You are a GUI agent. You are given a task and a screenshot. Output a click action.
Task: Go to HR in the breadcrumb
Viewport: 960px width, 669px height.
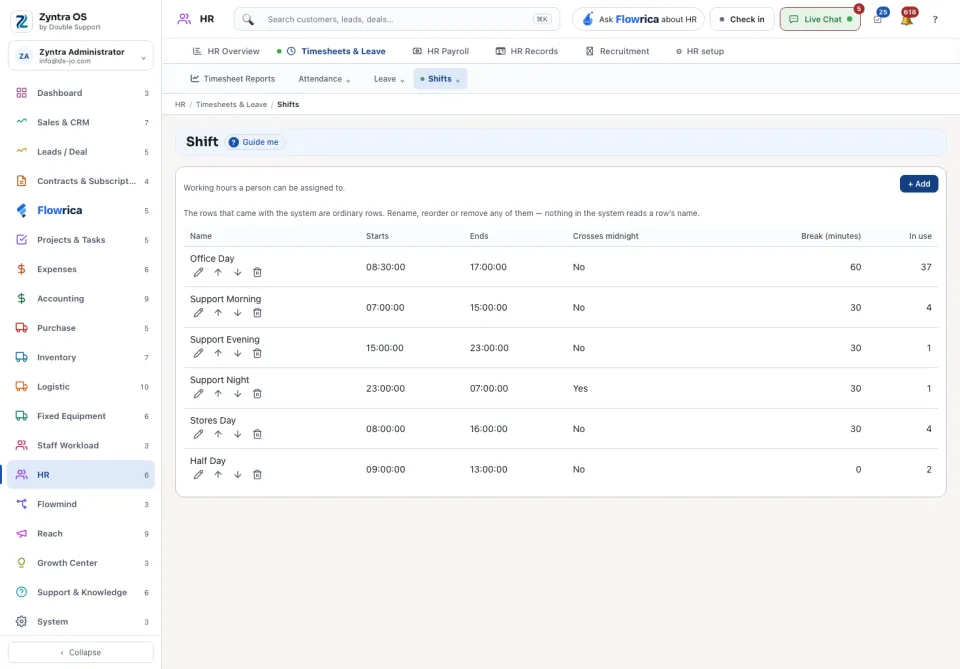click(x=180, y=105)
